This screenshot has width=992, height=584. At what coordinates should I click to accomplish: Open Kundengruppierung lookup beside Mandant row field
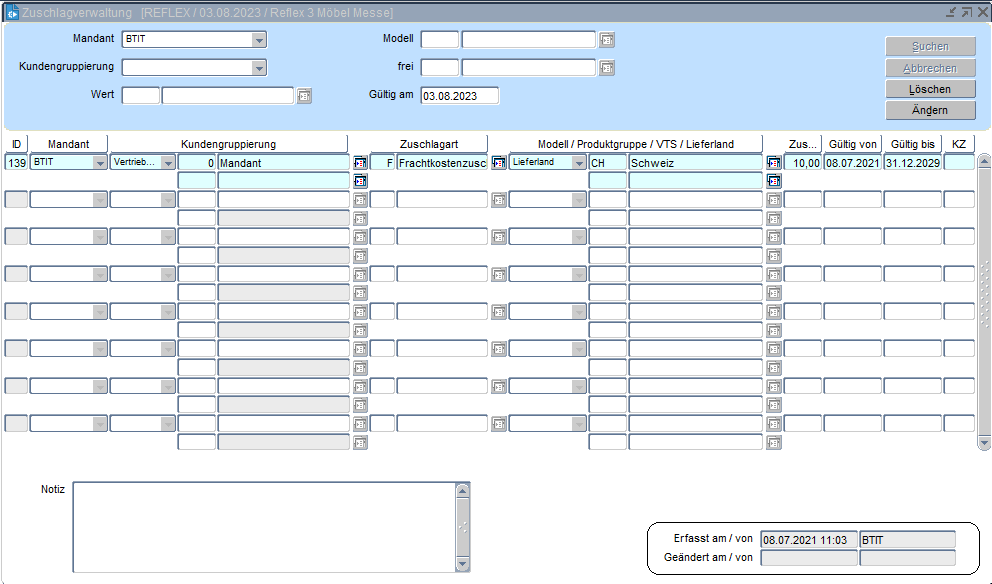[360, 162]
